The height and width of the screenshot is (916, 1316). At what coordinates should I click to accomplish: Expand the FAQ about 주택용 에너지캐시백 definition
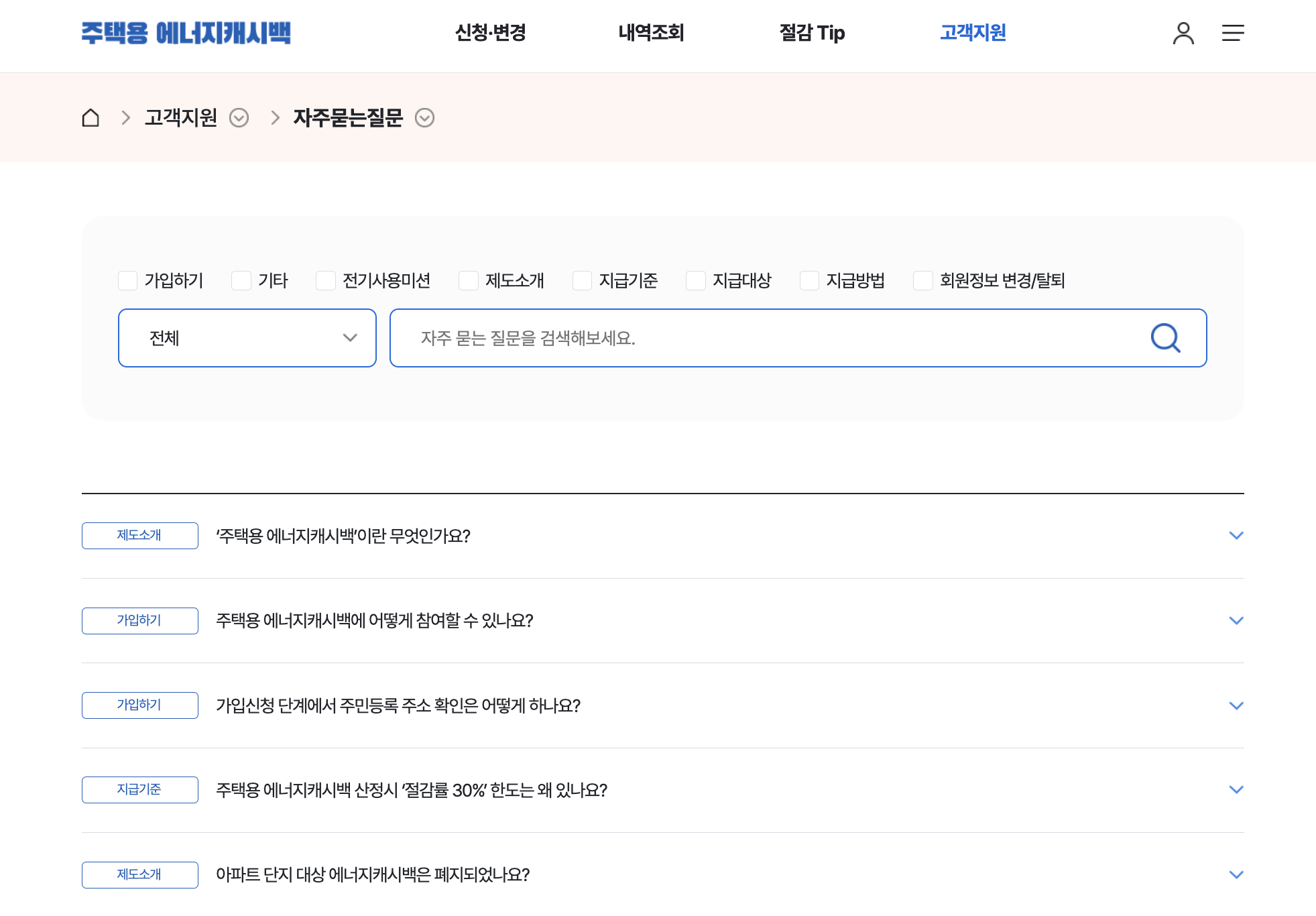pyautogui.click(x=1236, y=536)
